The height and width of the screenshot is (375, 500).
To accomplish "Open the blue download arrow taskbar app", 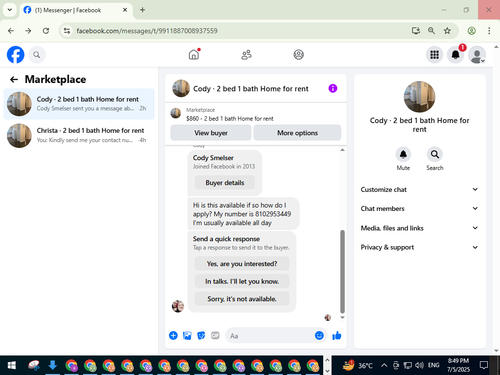I will pyautogui.click(x=52, y=365).
